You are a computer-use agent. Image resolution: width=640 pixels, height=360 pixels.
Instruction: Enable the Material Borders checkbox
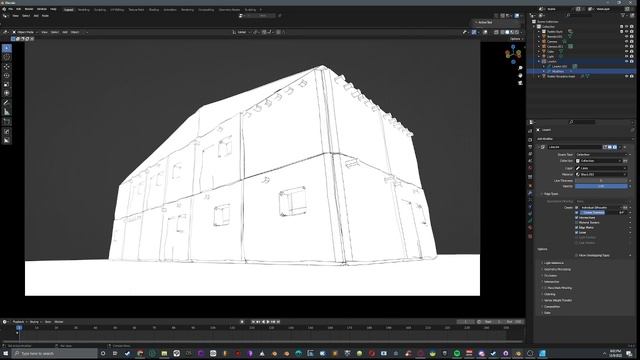click(577, 222)
